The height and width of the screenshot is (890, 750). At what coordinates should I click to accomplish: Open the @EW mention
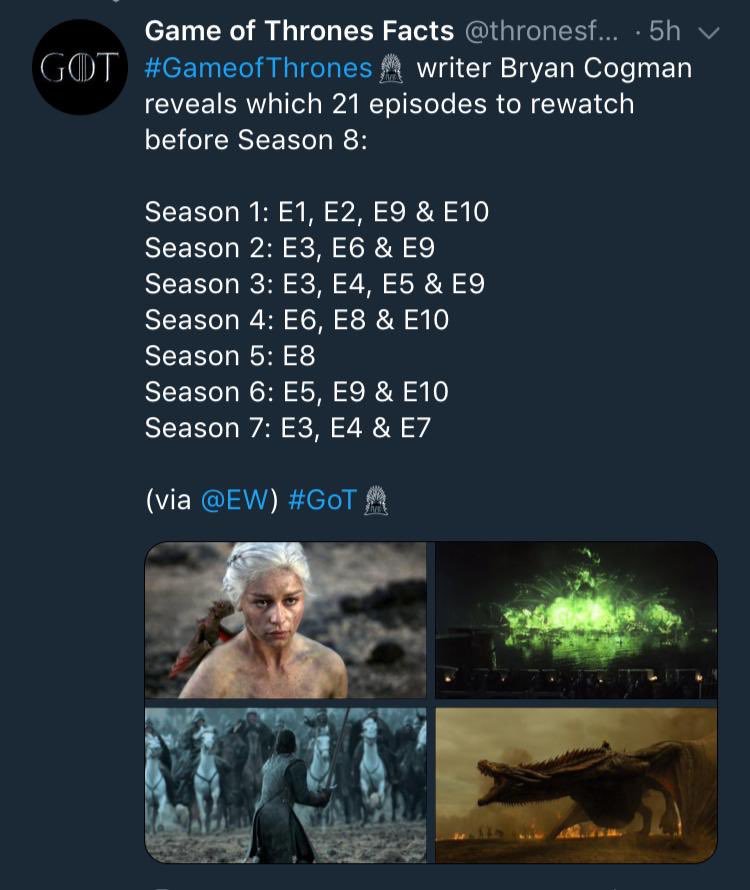click(x=233, y=499)
